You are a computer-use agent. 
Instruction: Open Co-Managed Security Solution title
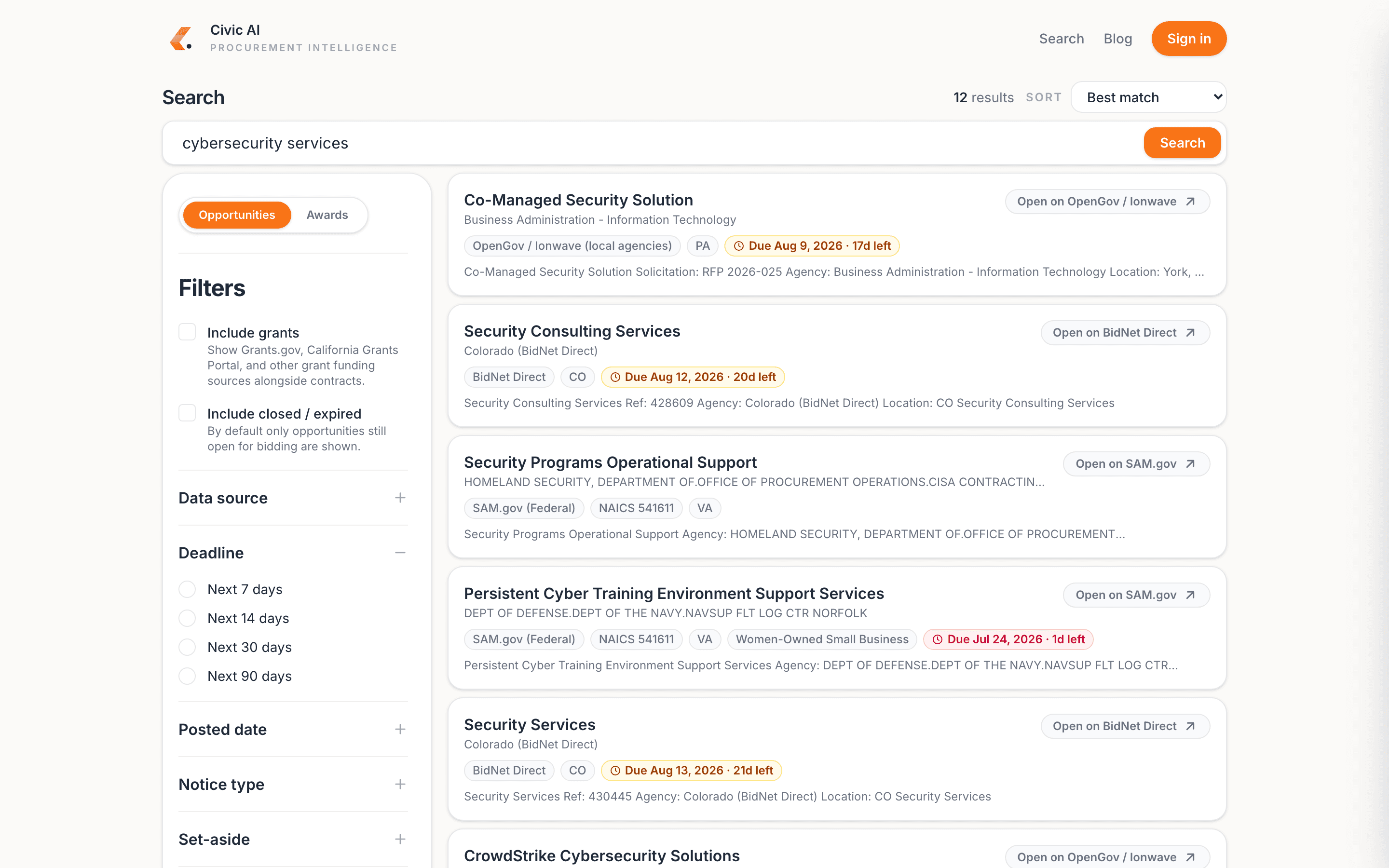pos(578,200)
